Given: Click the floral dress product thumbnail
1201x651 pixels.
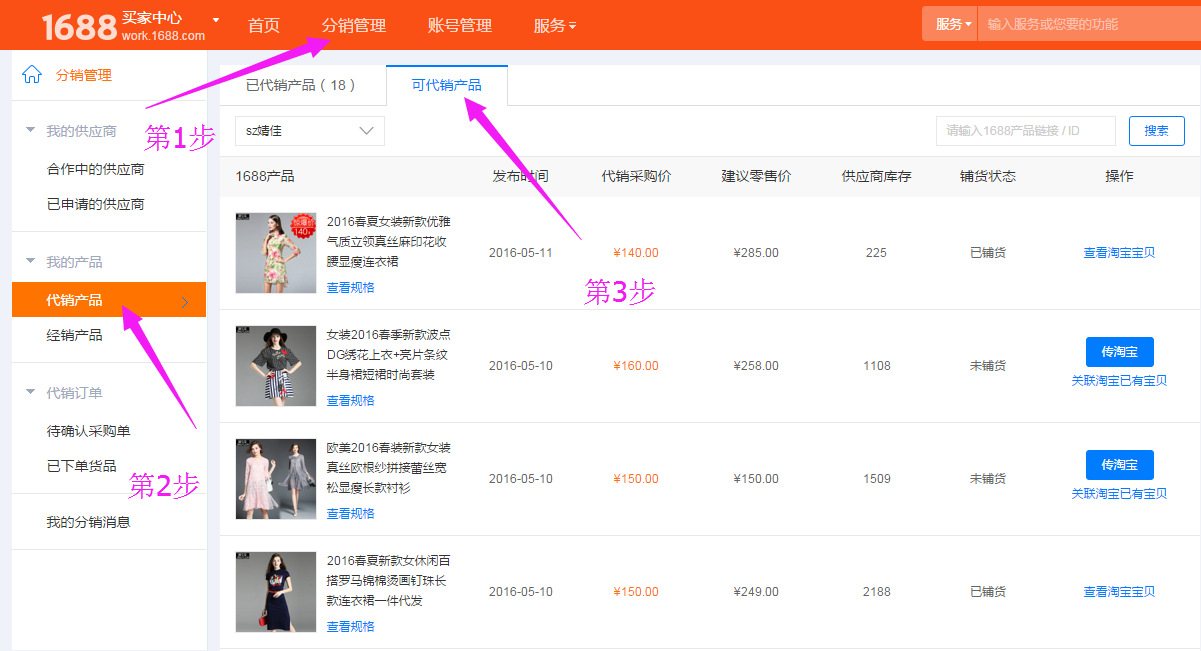Looking at the screenshot, I should coord(275,253).
